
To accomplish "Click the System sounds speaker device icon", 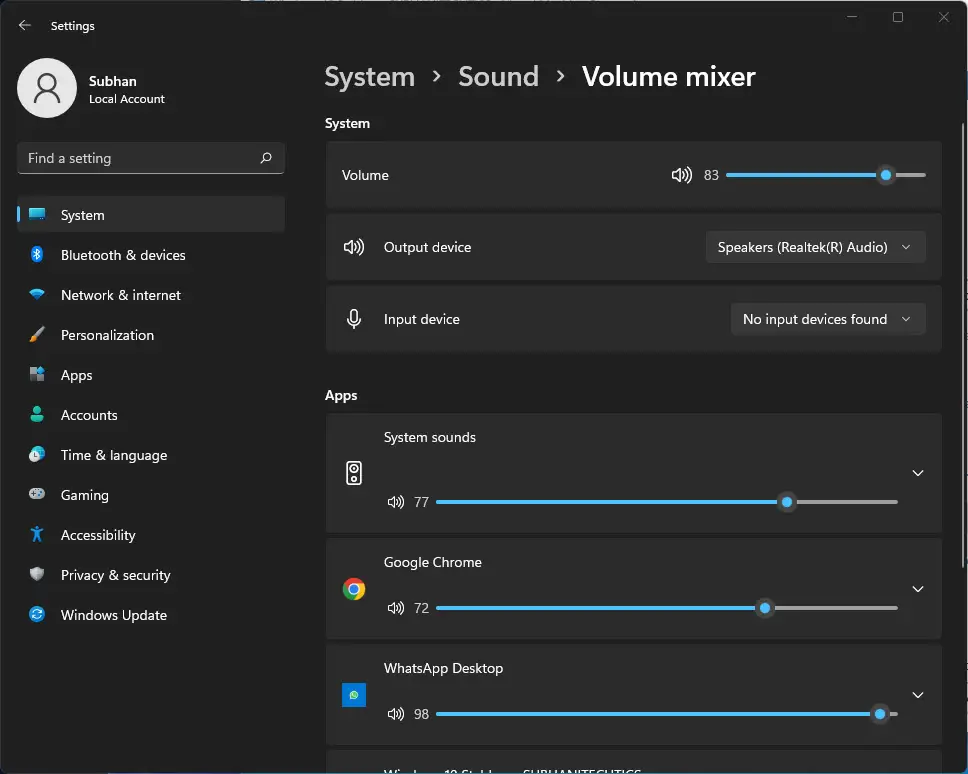I will [x=354, y=473].
